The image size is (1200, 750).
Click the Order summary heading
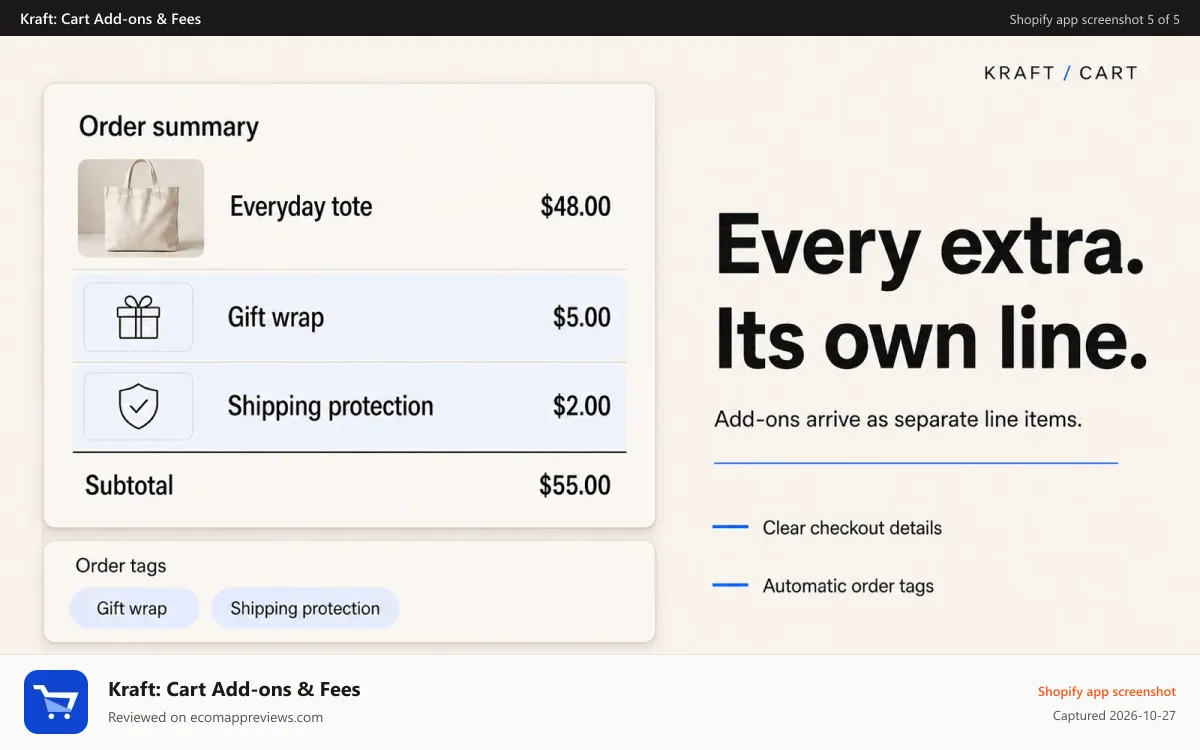[x=169, y=127]
